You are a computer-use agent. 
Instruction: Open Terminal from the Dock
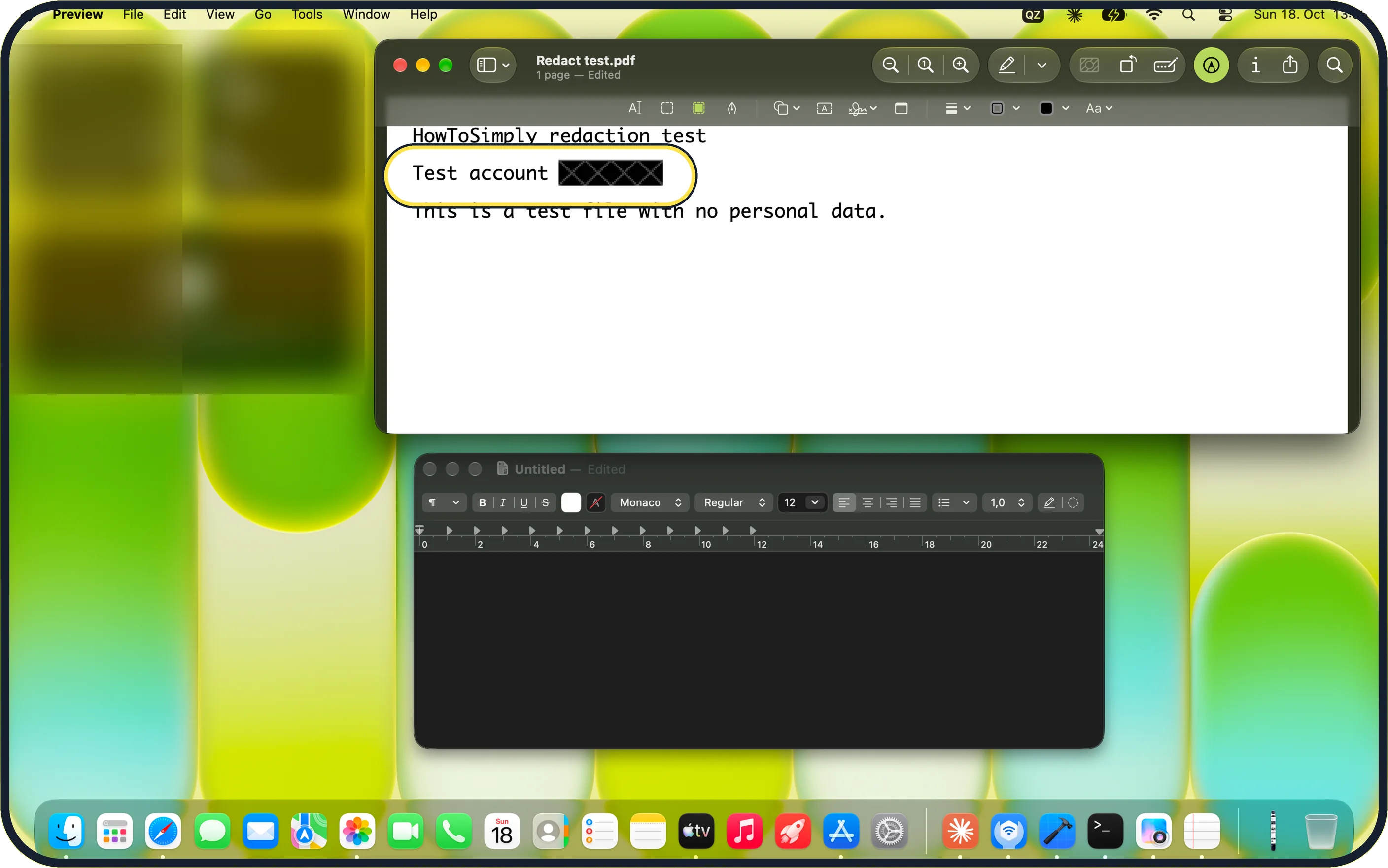pyautogui.click(x=1105, y=831)
